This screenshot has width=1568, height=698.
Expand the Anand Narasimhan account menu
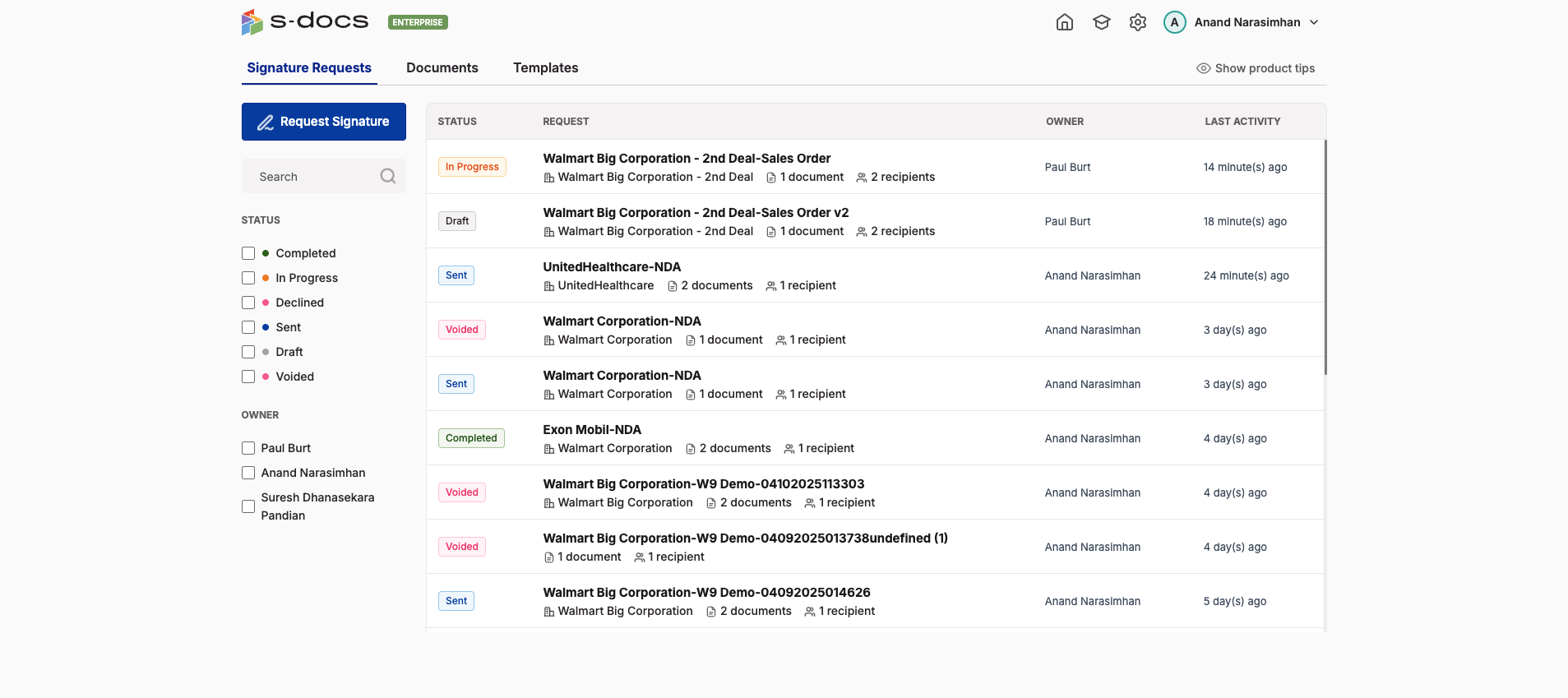point(1313,22)
